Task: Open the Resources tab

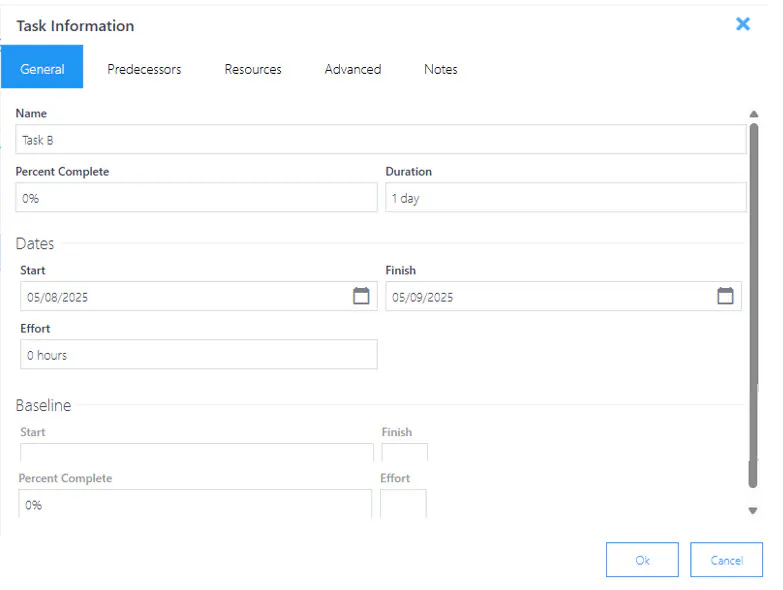Action: point(253,69)
